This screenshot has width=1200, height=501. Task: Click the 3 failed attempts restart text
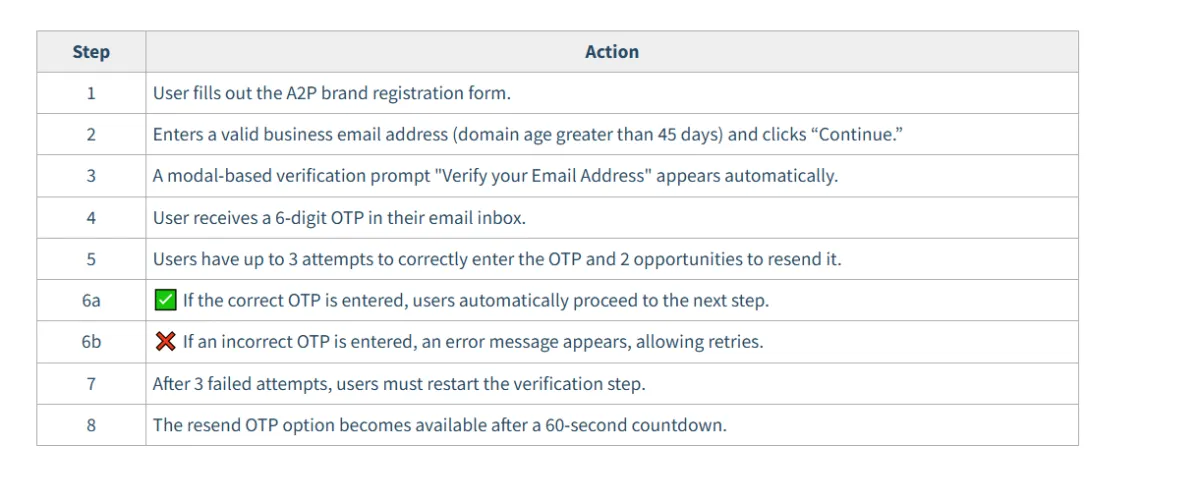tap(399, 383)
